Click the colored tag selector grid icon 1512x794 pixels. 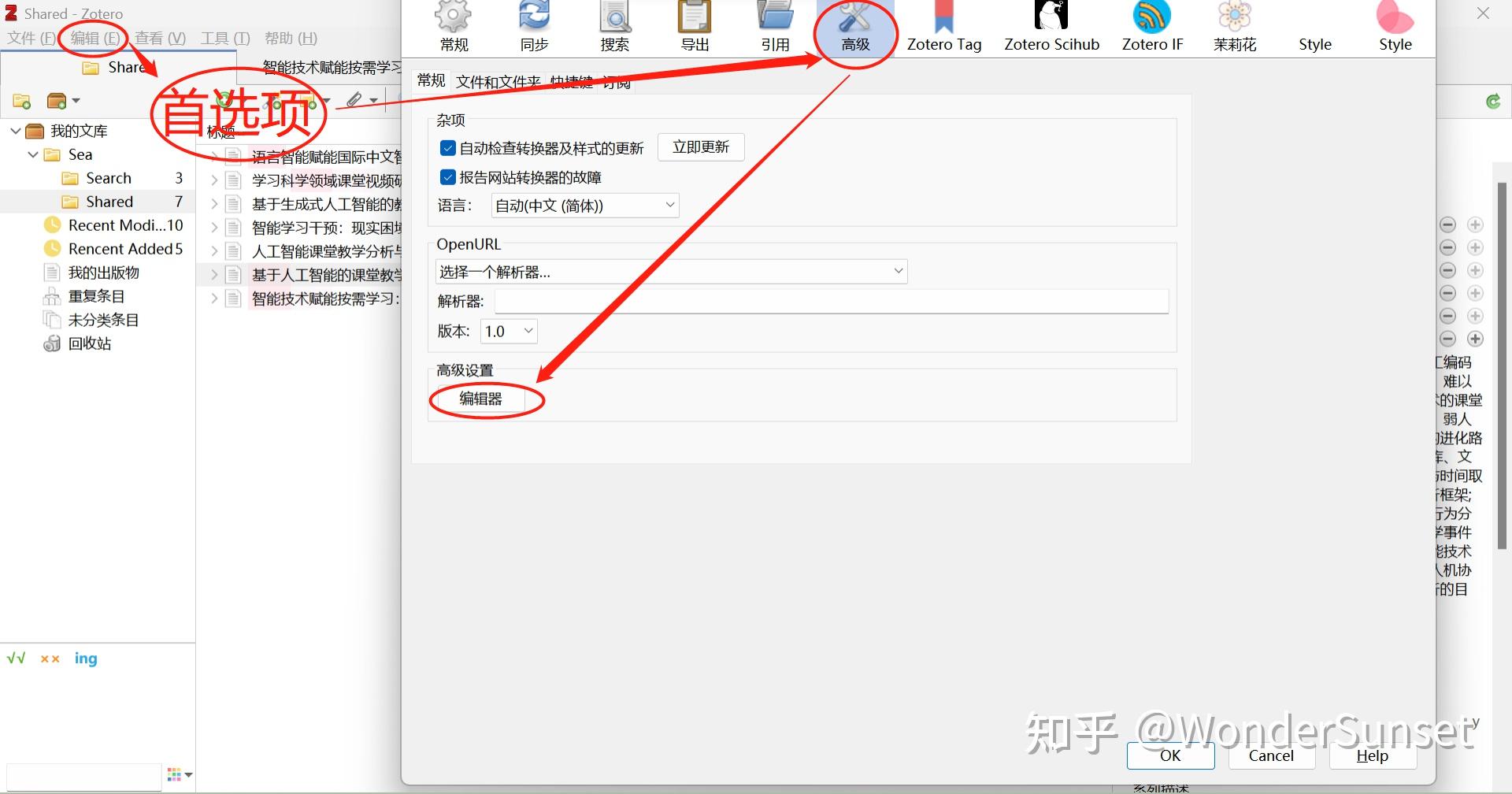pyautogui.click(x=175, y=774)
